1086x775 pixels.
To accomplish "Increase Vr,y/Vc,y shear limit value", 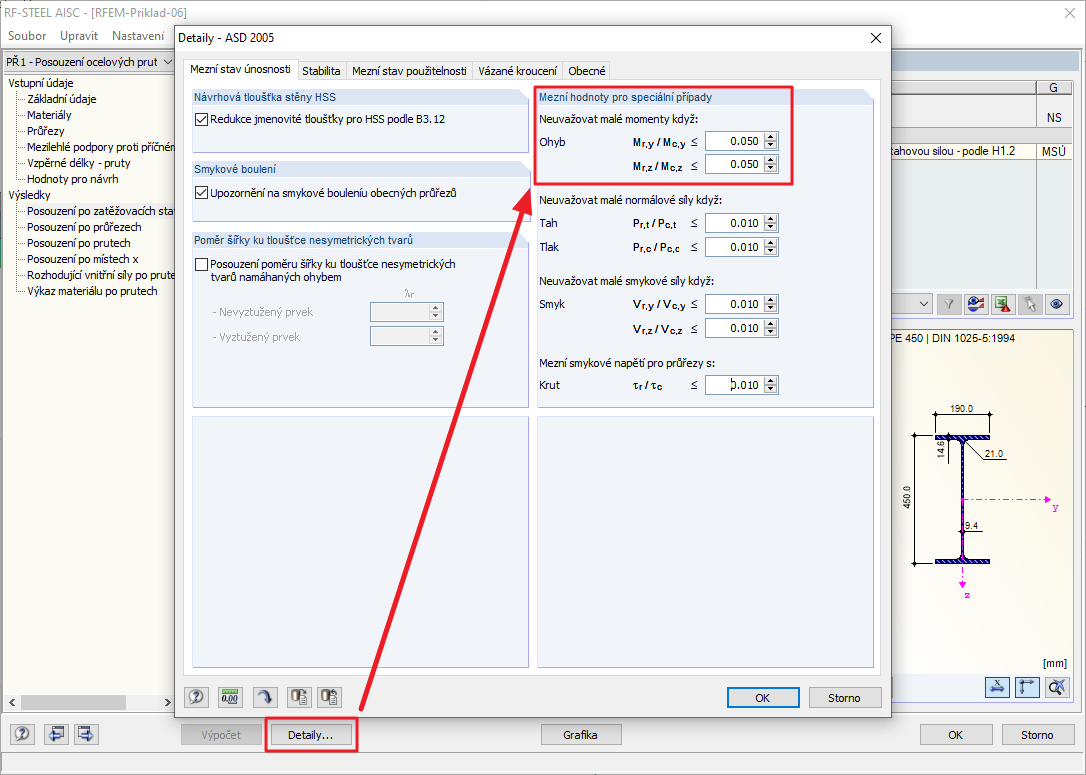I will click(x=770, y=300).
